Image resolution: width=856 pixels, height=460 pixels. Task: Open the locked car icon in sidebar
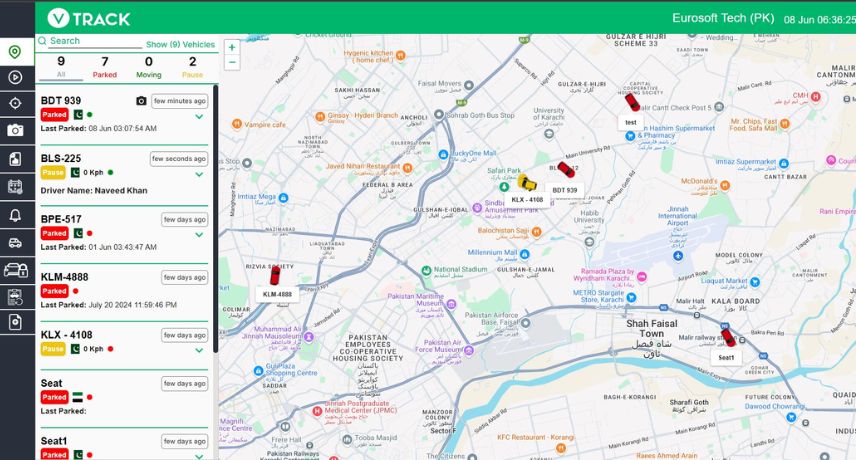[15, 270]
